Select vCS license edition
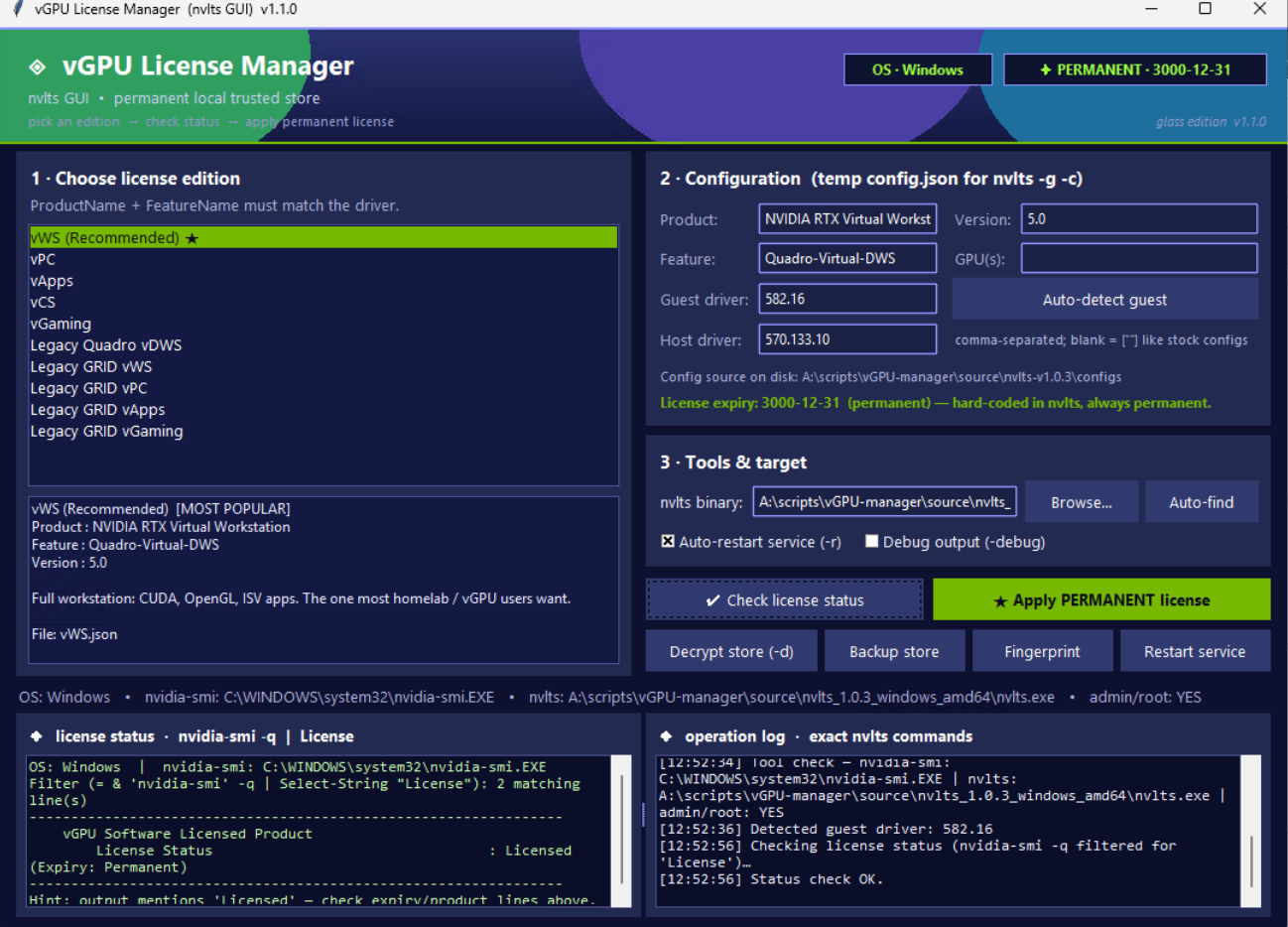Image resolution: width=1288 pixels, height=927 pixels. 323,303
